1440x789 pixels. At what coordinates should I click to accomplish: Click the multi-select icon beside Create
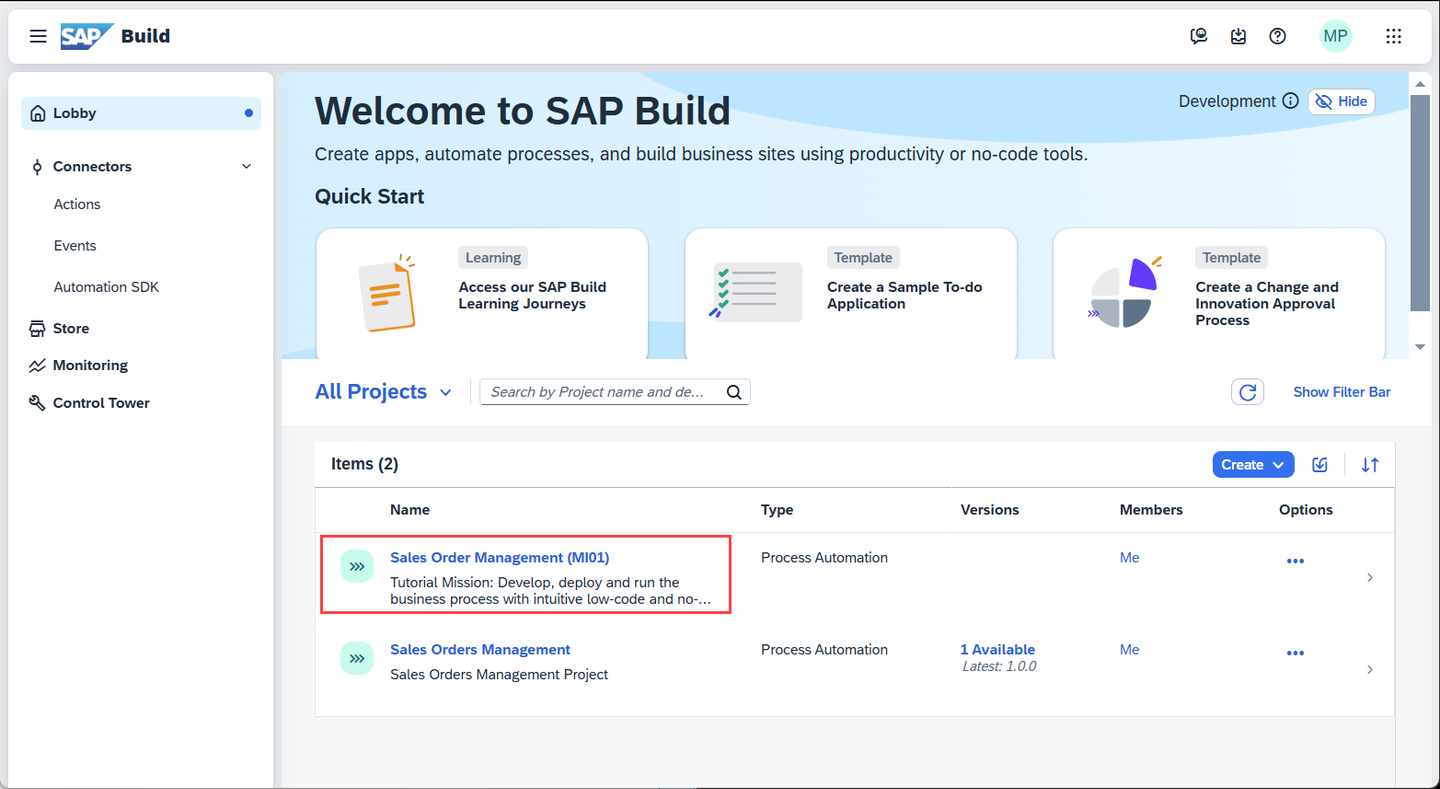(x=1320, y=464)
